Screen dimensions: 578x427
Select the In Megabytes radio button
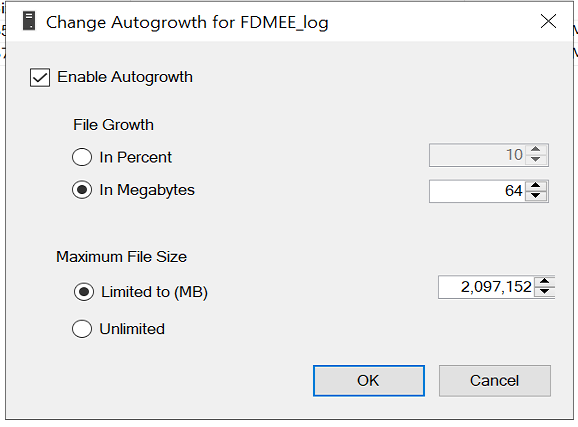pos(82,190)
